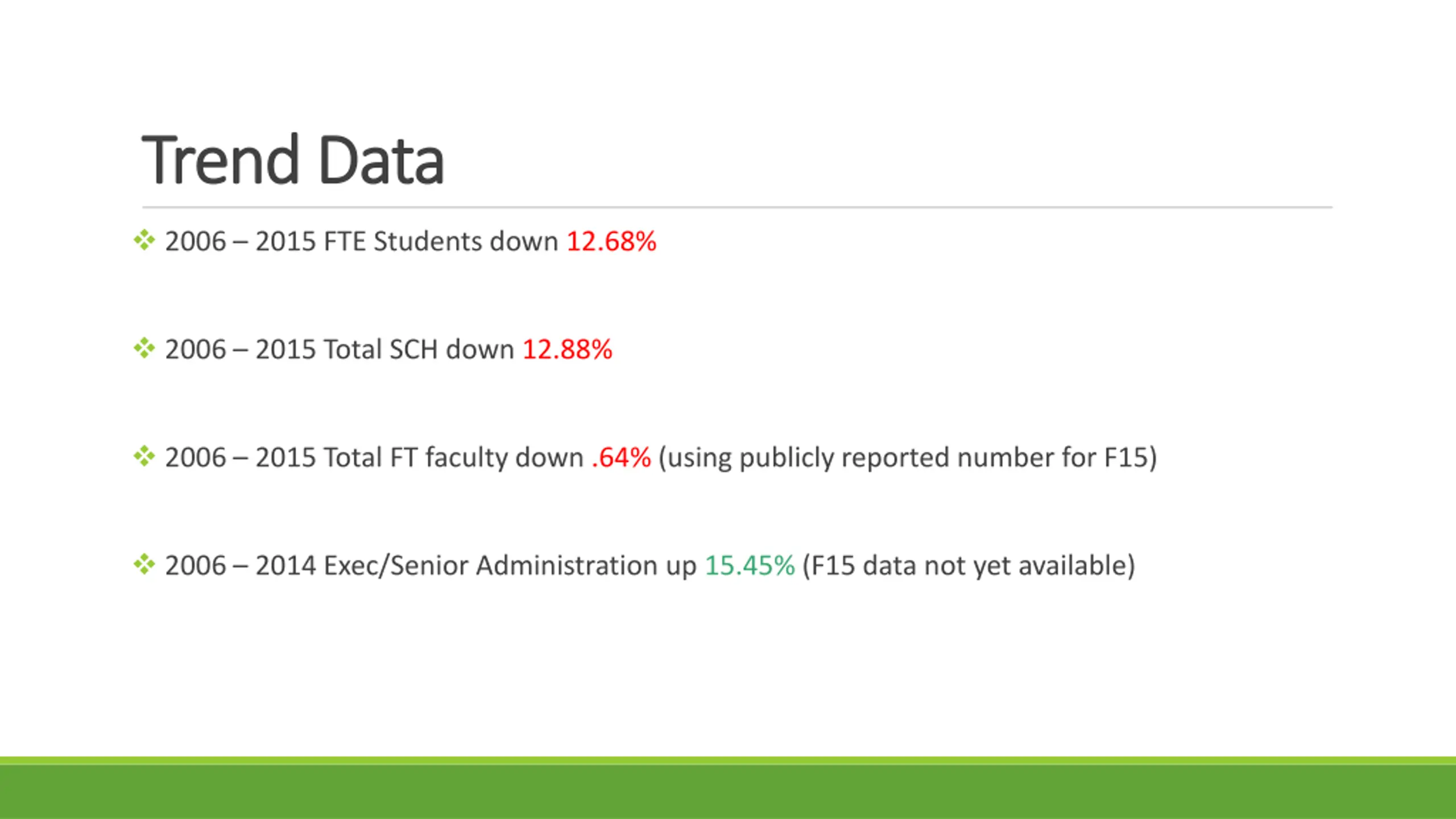Click the dark green footer band
This screenshot has width=1456, height=819.
(728, 792)
